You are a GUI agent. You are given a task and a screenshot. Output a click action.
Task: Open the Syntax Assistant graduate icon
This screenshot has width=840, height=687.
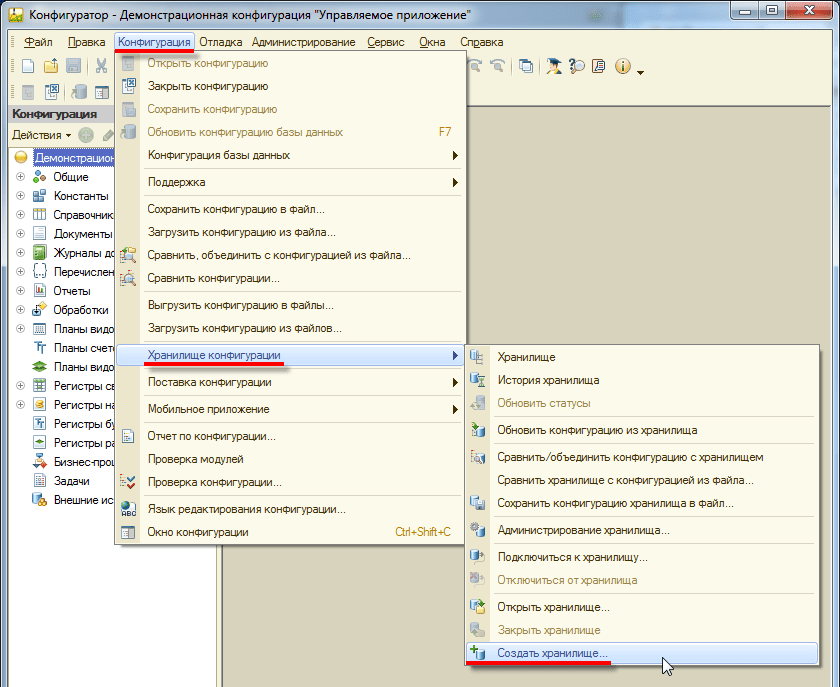(x=553, y=66)
